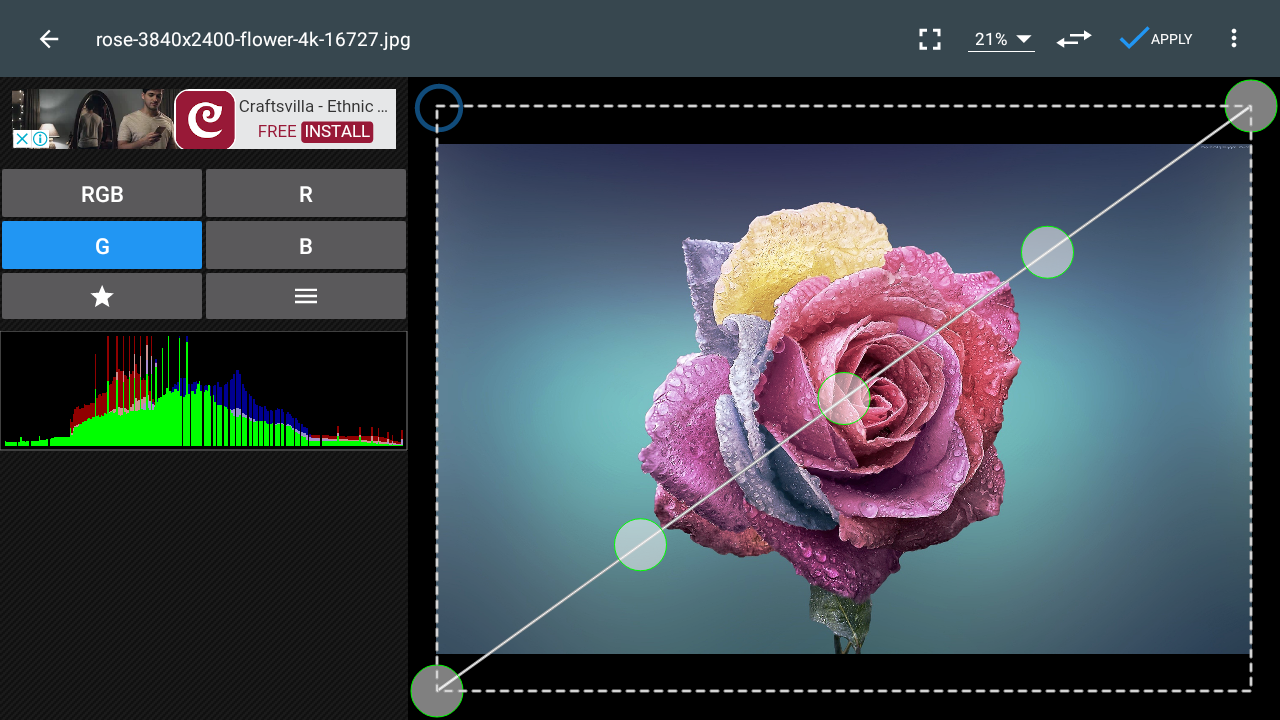Open the 21% zoom dropdown
The height and width of the screenshot is (720, 1280).
tap(1001, 39)
